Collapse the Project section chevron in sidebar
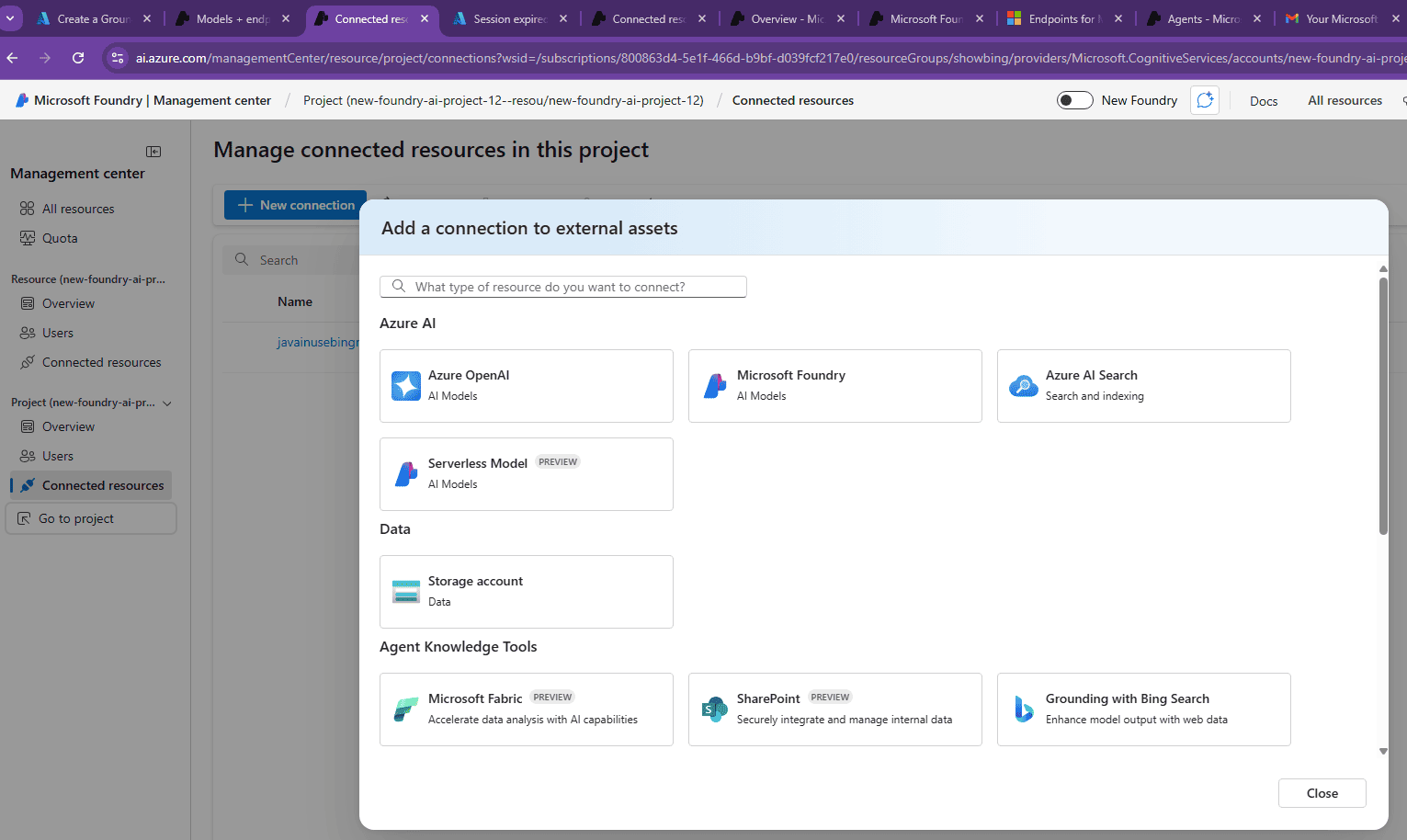 (x=167, y=403)
